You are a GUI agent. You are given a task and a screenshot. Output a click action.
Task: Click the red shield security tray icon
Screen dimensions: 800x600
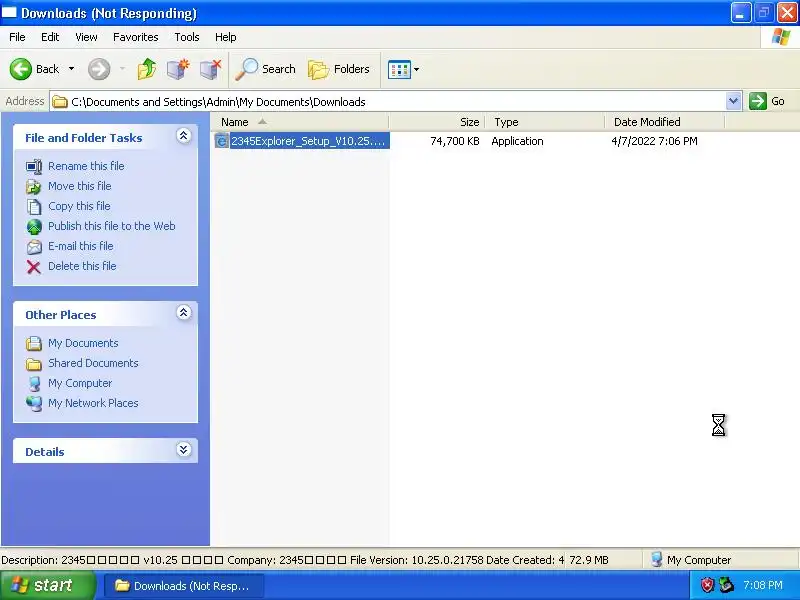tap(707, 585)
